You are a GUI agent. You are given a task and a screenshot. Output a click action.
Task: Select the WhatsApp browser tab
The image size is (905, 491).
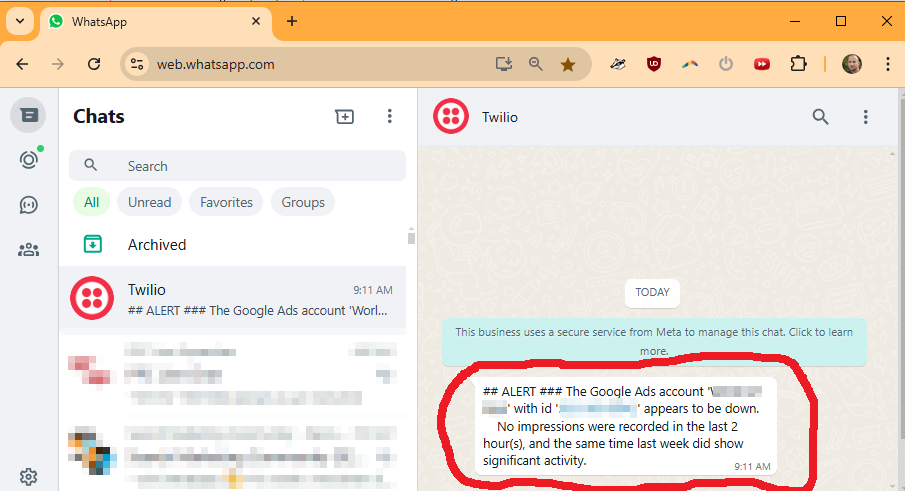156,22
